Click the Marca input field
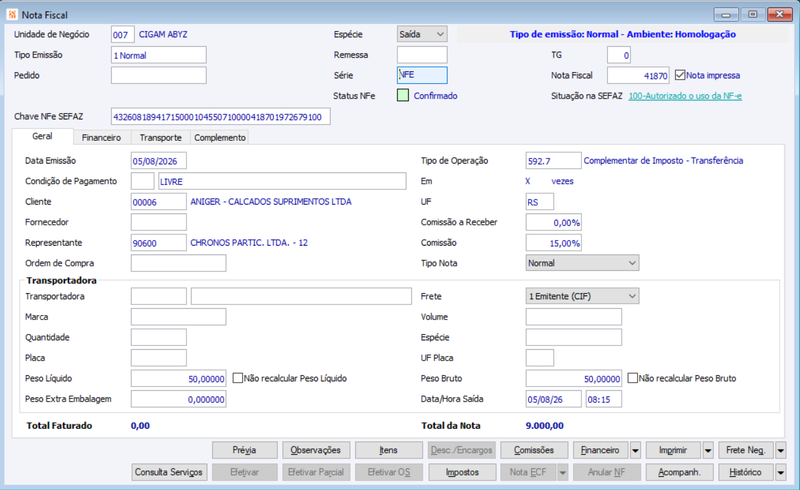The width and height of the screenshot is (800, 490). point(179,317)
